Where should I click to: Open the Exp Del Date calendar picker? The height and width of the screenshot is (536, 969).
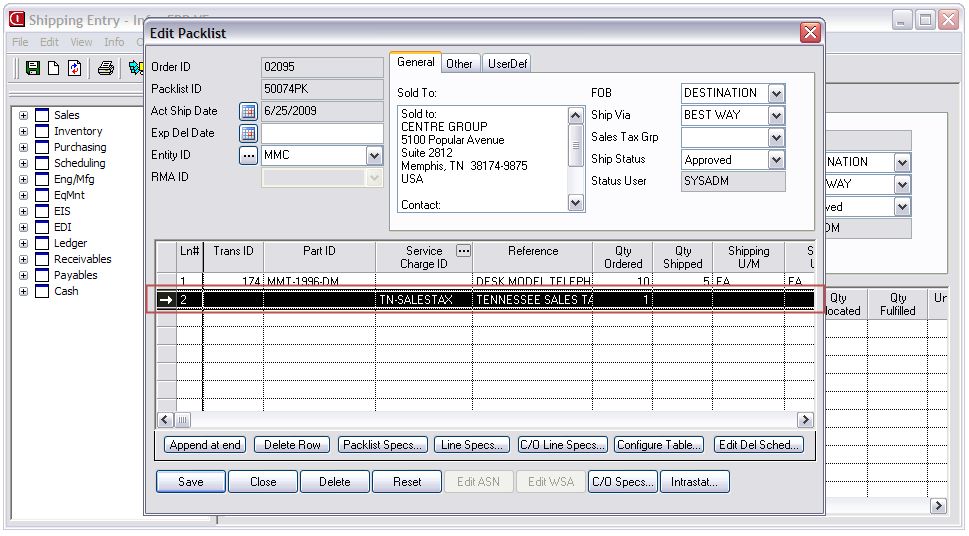(x=248, y=133)
